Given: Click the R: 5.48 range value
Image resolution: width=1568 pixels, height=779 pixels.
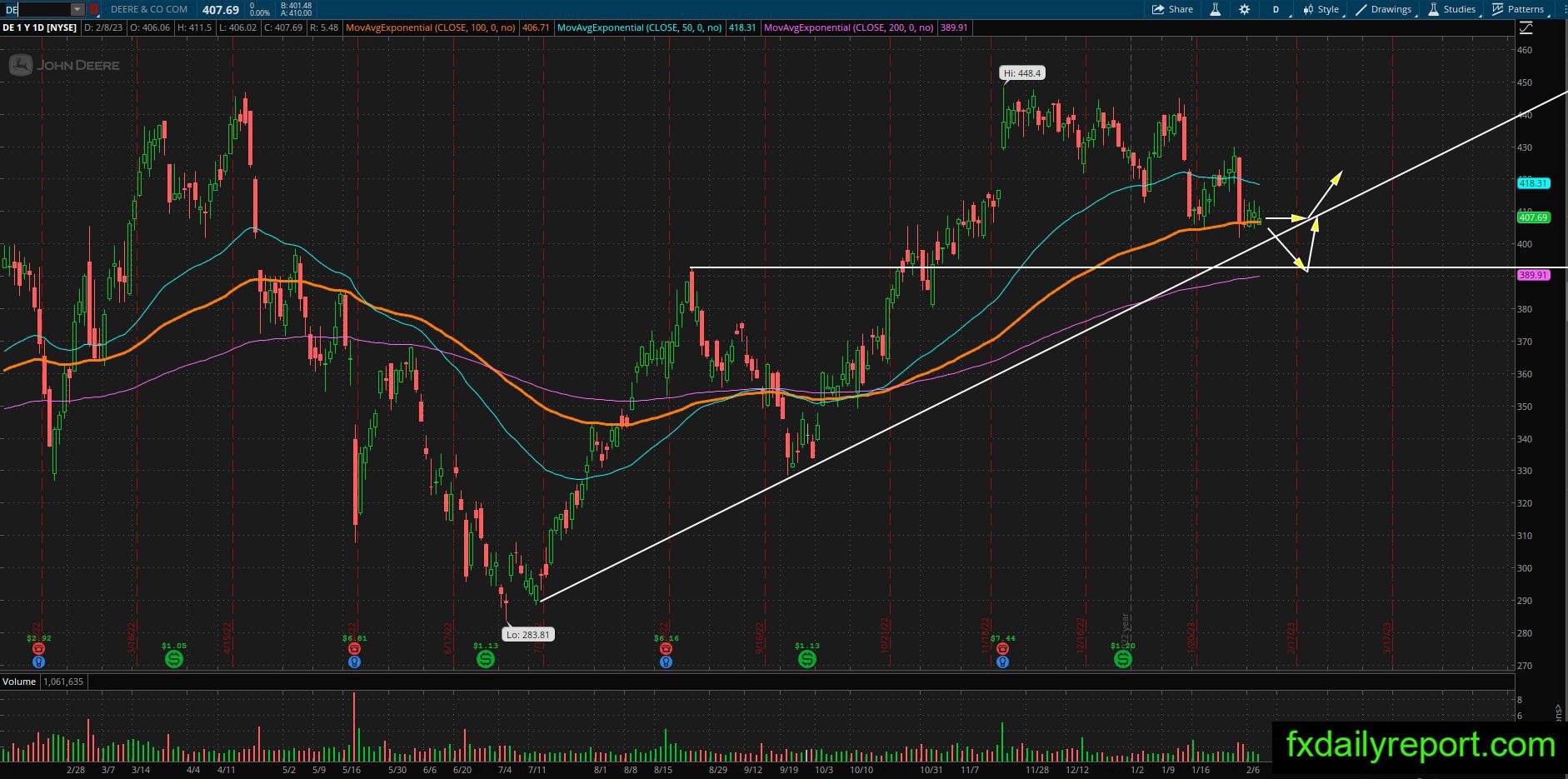Looking at the screenshot, I should pos(324,27).
